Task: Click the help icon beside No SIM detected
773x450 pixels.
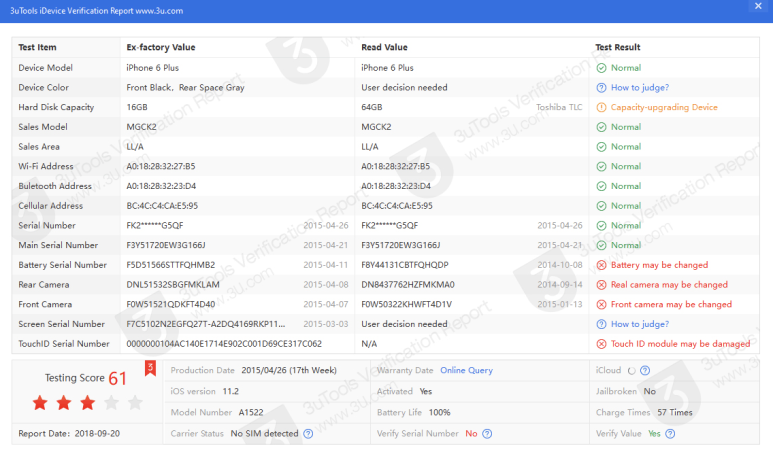Action: [x=308, y=434]
